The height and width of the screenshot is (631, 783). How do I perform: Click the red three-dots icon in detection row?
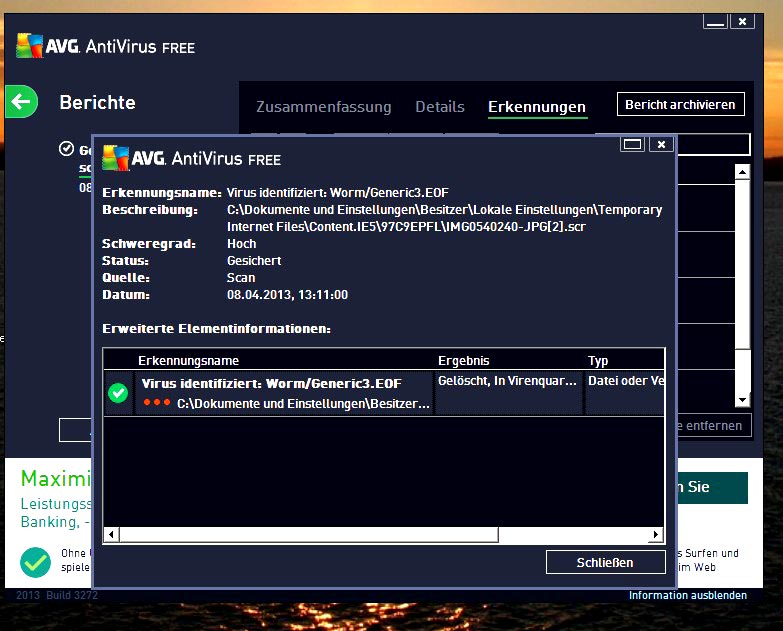point(157,402)
